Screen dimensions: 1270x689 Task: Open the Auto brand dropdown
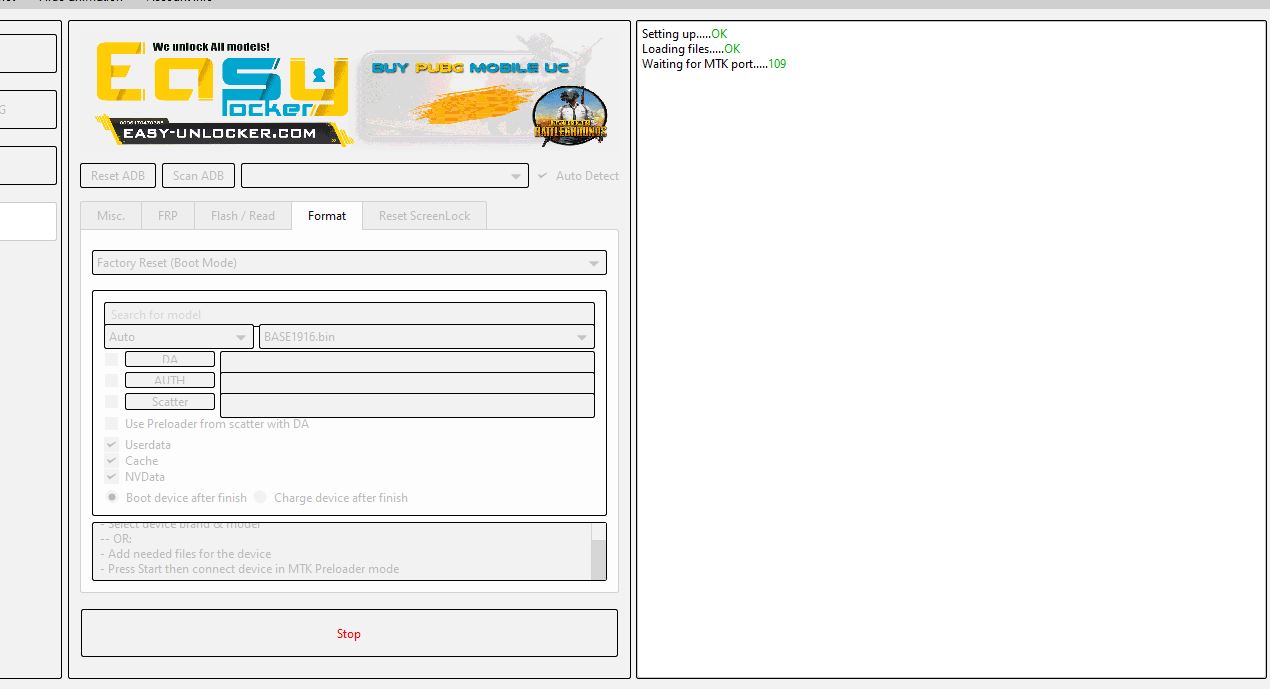(x=179, y=337)
